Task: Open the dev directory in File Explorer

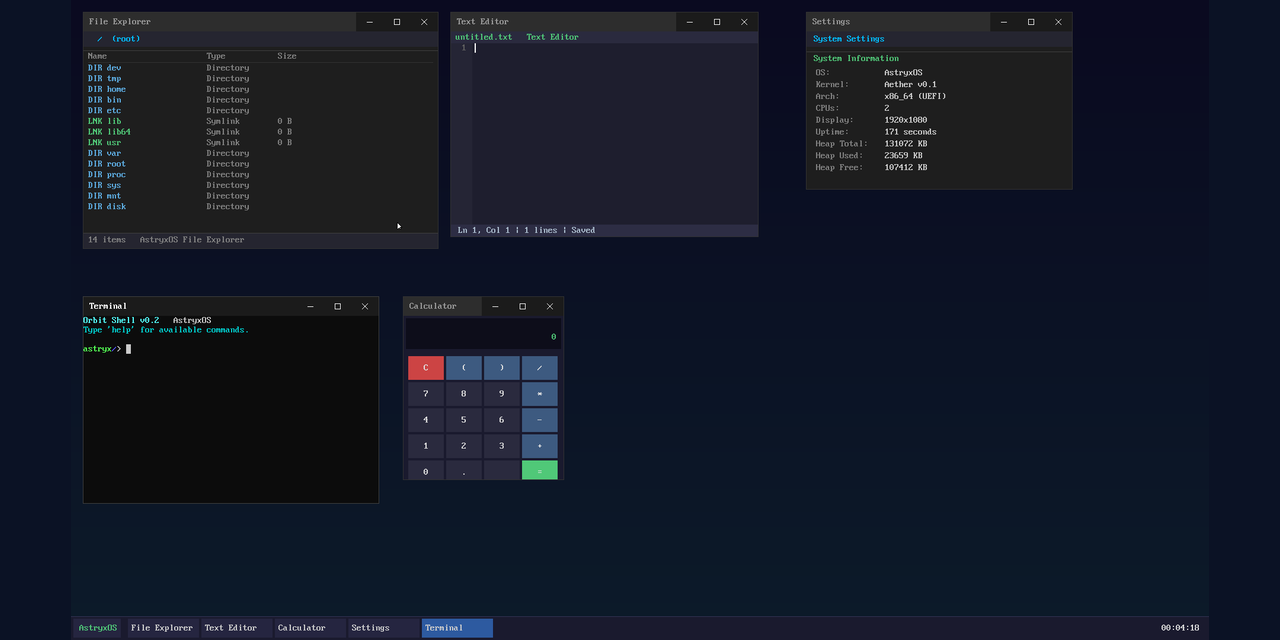Action: tap(260, 68)
